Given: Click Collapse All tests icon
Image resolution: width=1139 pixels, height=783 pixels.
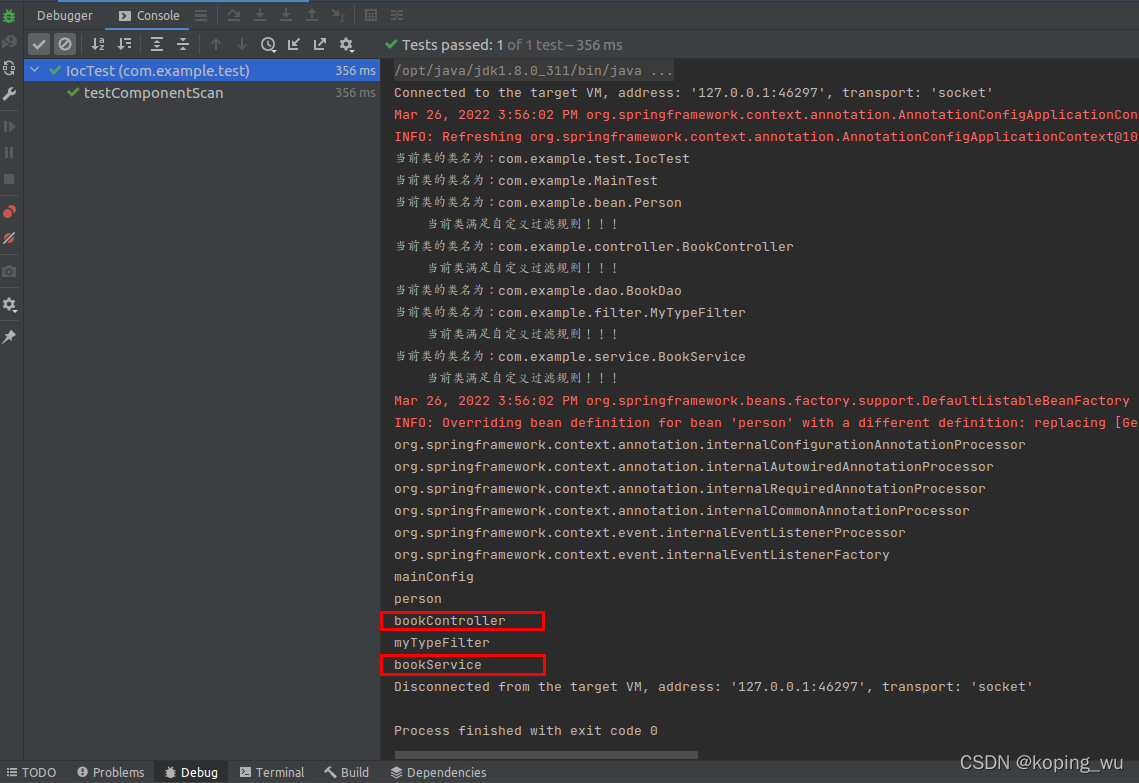Looking at the screenshot, I should 183,44.
